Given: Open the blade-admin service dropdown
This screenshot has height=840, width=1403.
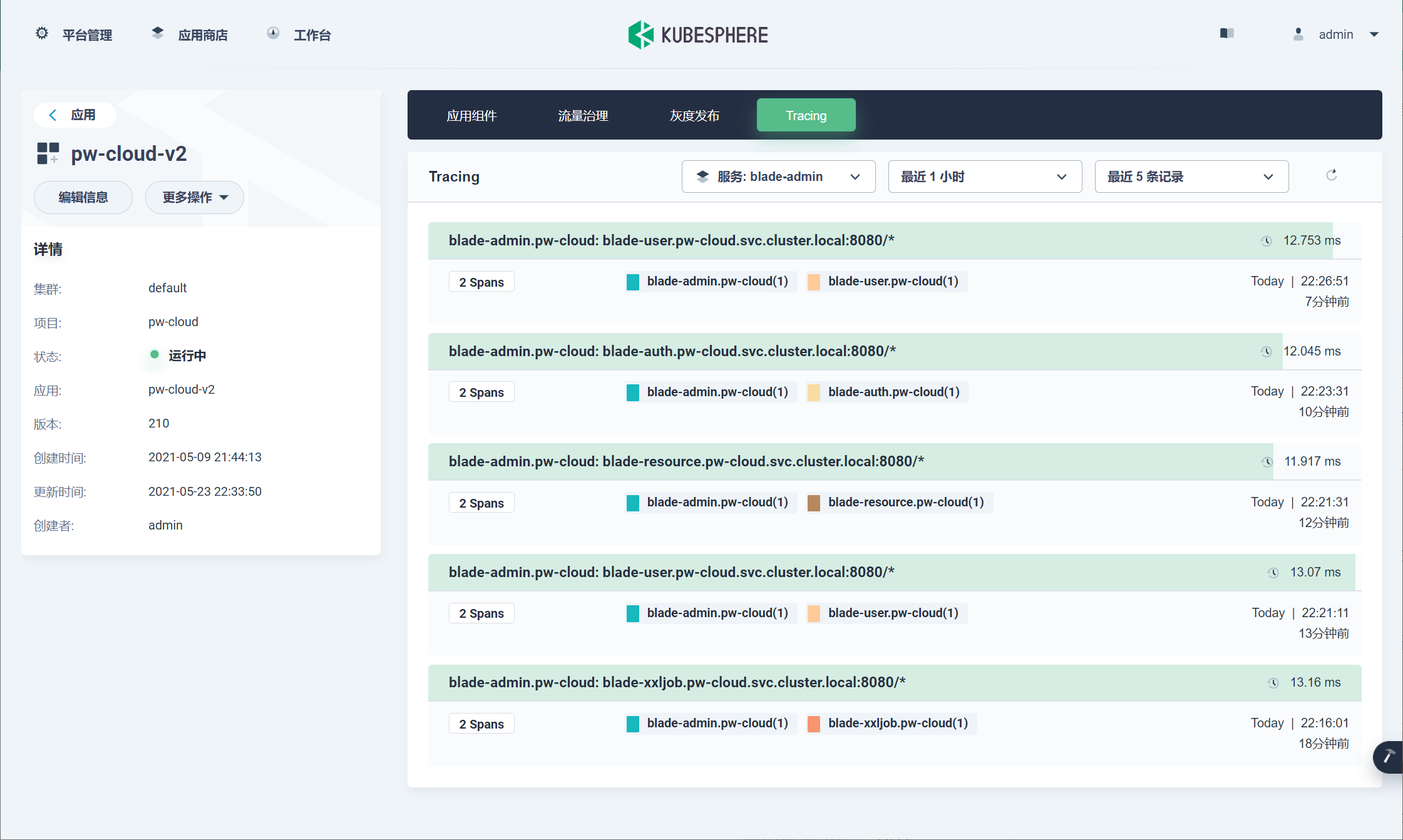Looking at the screenshot, I should click(x=778, y=177).
